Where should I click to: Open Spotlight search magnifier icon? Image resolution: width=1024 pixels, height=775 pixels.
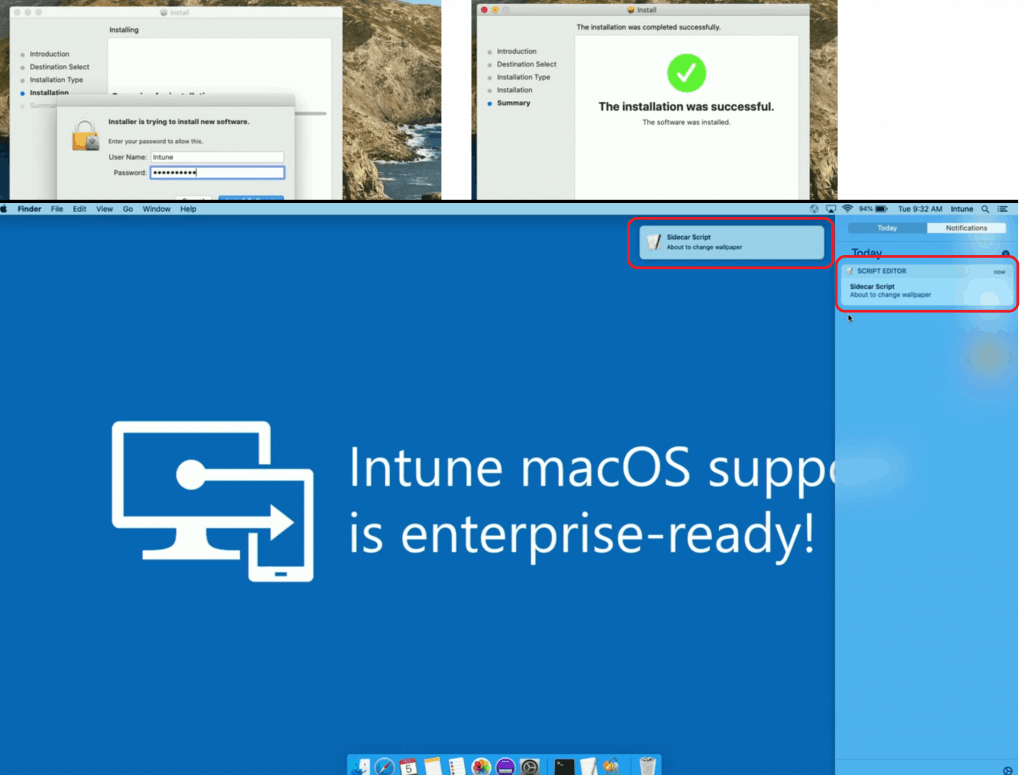[985, 209]
